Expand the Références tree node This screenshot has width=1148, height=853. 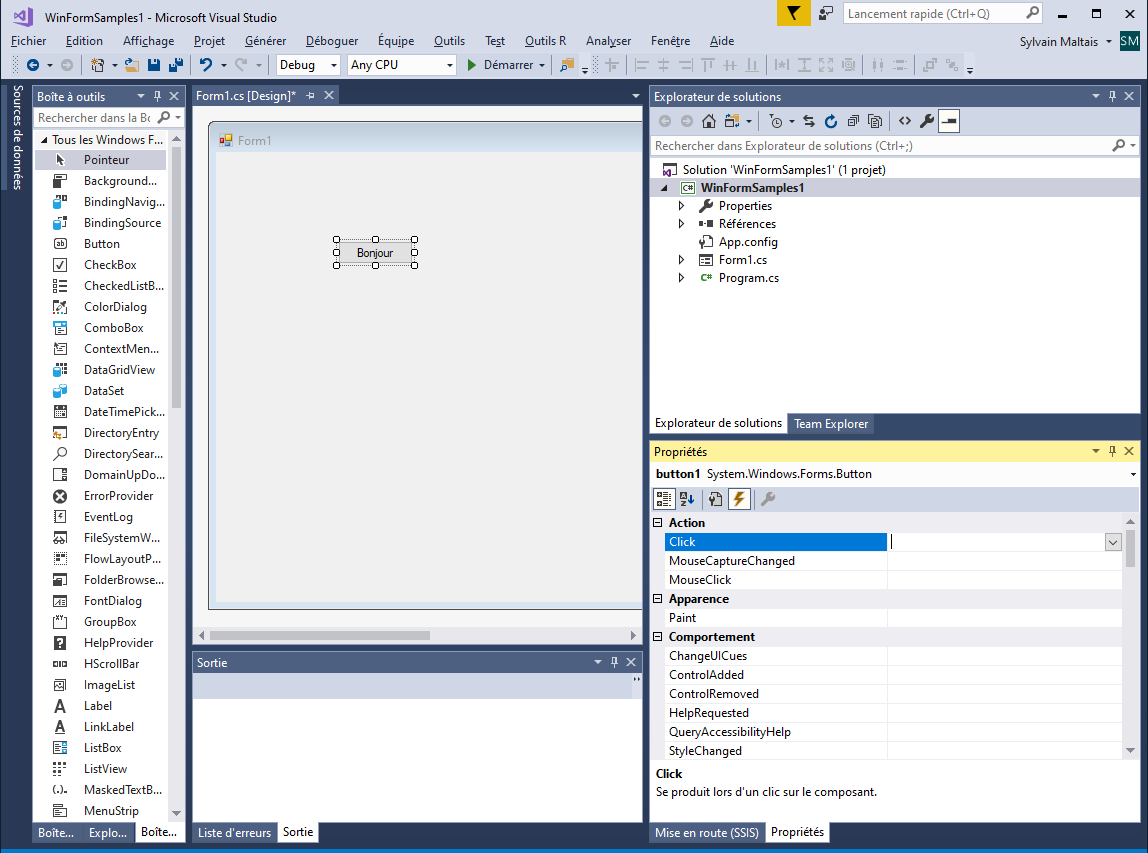(x=681, y=223)
